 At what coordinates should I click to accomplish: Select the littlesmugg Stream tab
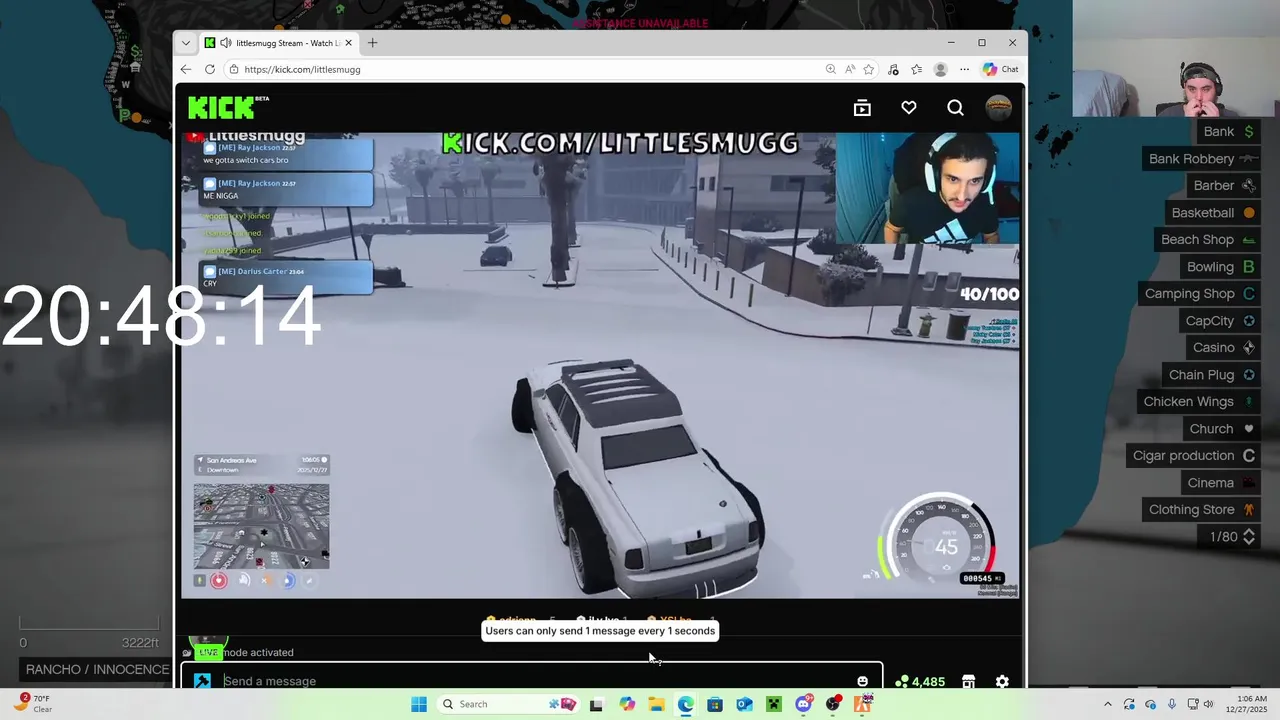point(279,43)
